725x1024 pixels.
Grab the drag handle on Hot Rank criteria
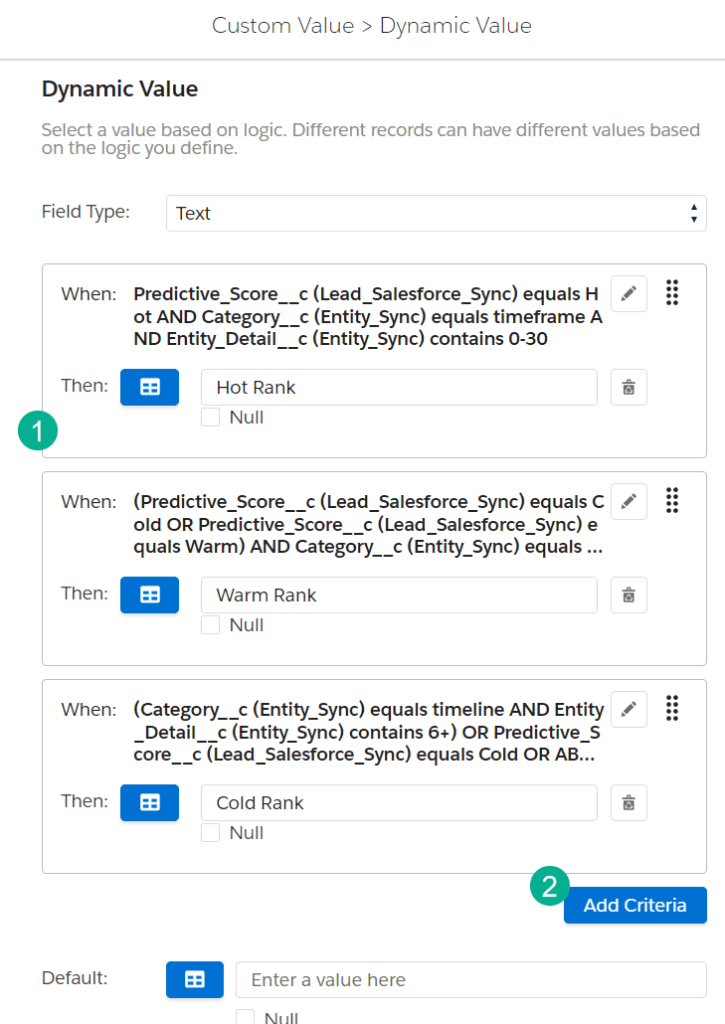[x=672, y=293]
